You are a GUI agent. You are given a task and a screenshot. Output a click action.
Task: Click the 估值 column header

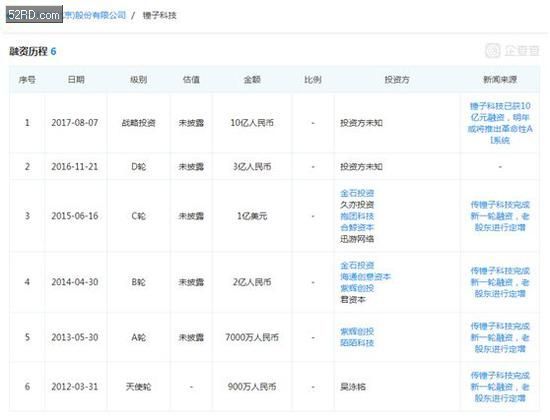coord(191,80)
